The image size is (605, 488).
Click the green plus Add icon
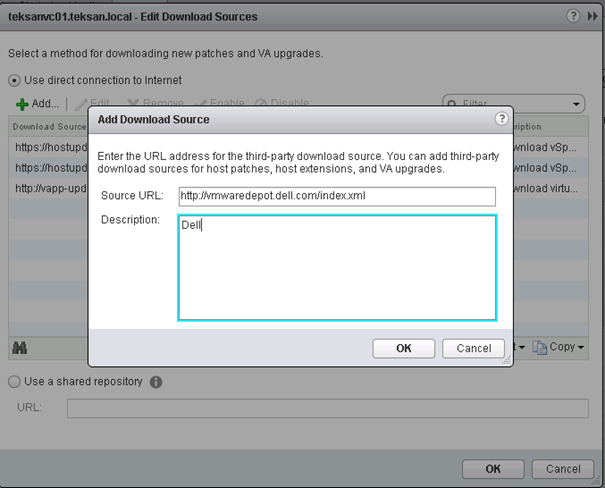coord(22,104)
